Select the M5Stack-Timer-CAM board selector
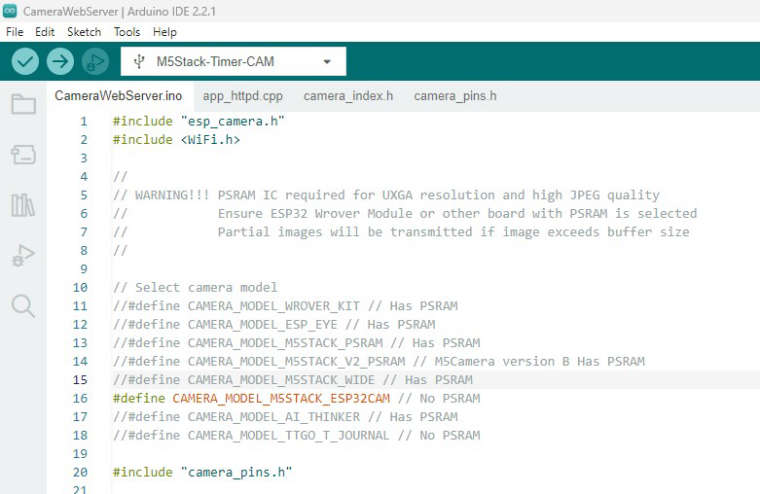 point(233,62)
